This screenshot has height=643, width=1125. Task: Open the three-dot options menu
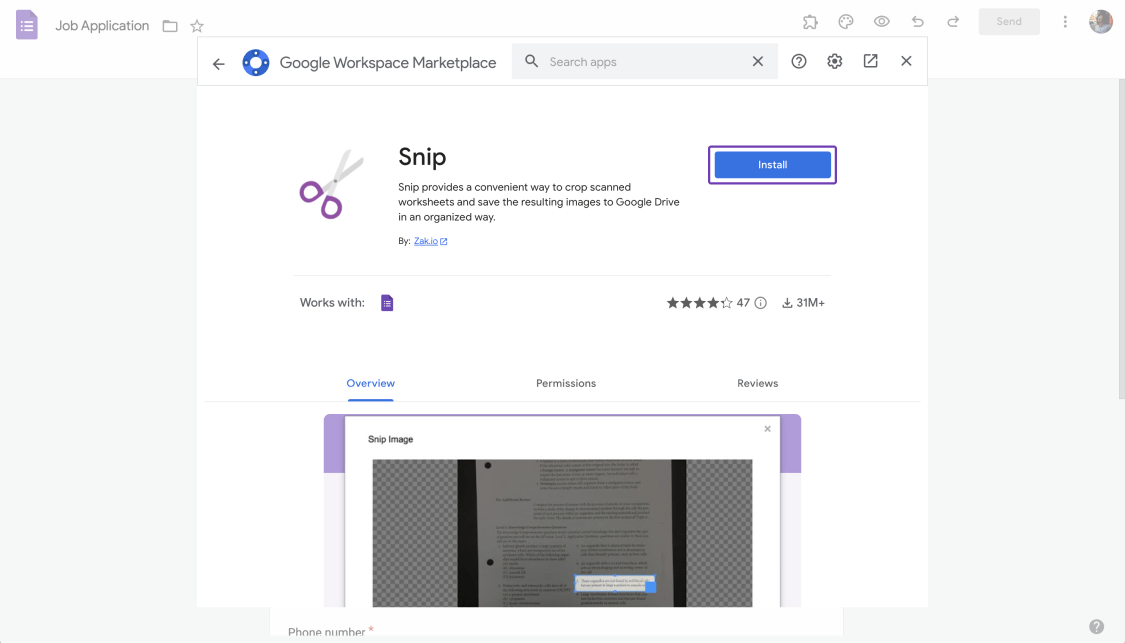tap(1065, 21)
